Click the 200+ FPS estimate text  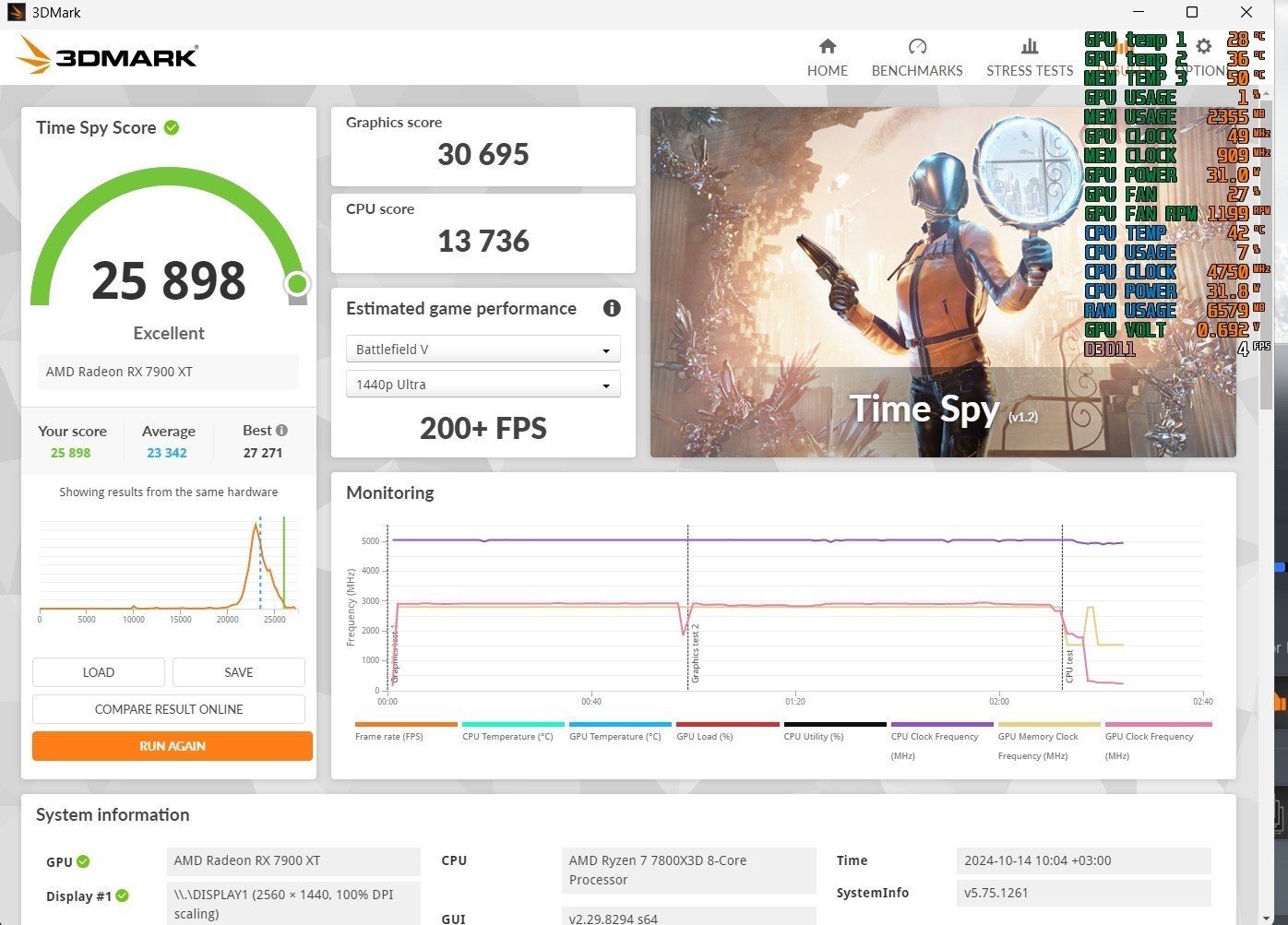point(483,428)
